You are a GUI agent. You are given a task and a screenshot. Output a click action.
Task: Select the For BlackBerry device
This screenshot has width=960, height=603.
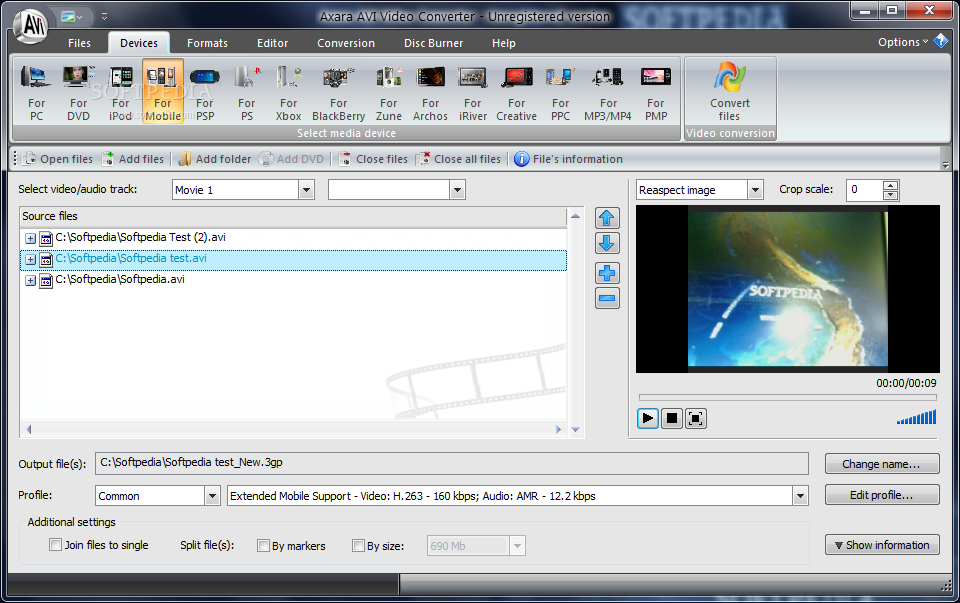click(x=339, y=92)
